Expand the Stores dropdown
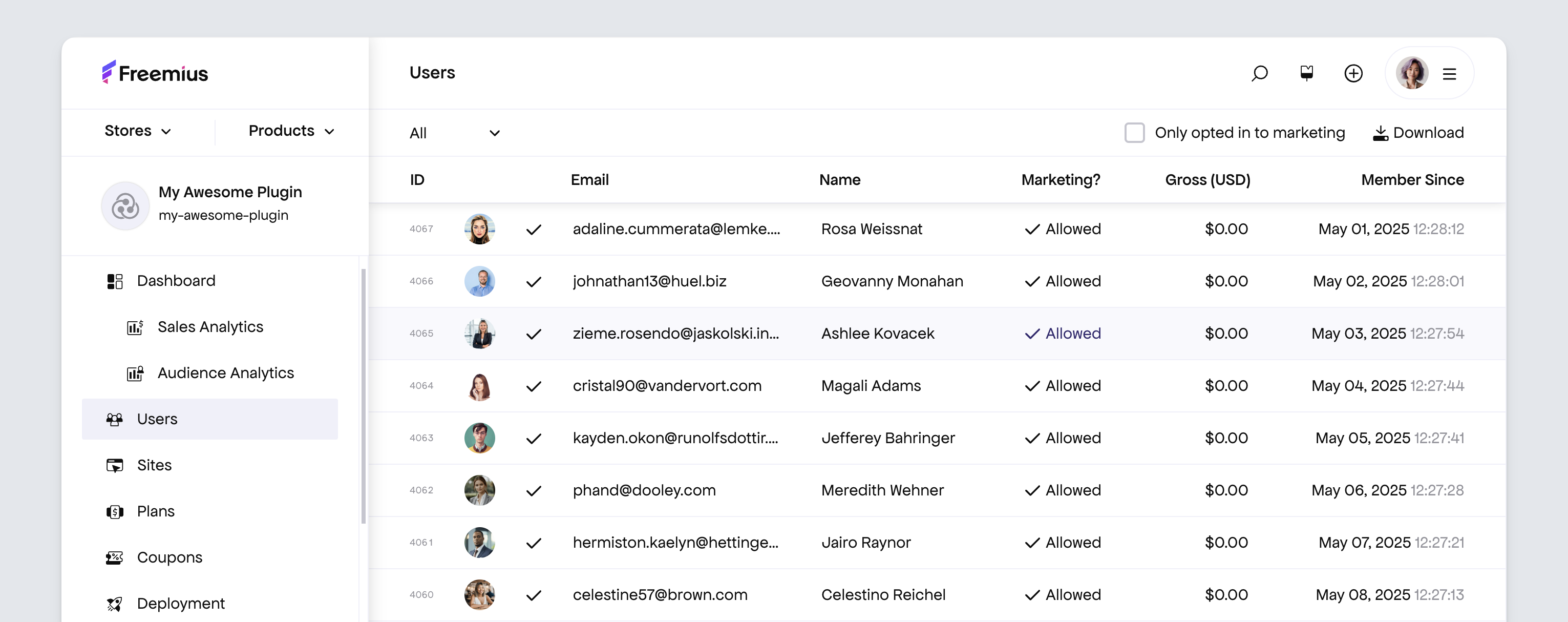The image size is (1568, 622). [138, 131]
